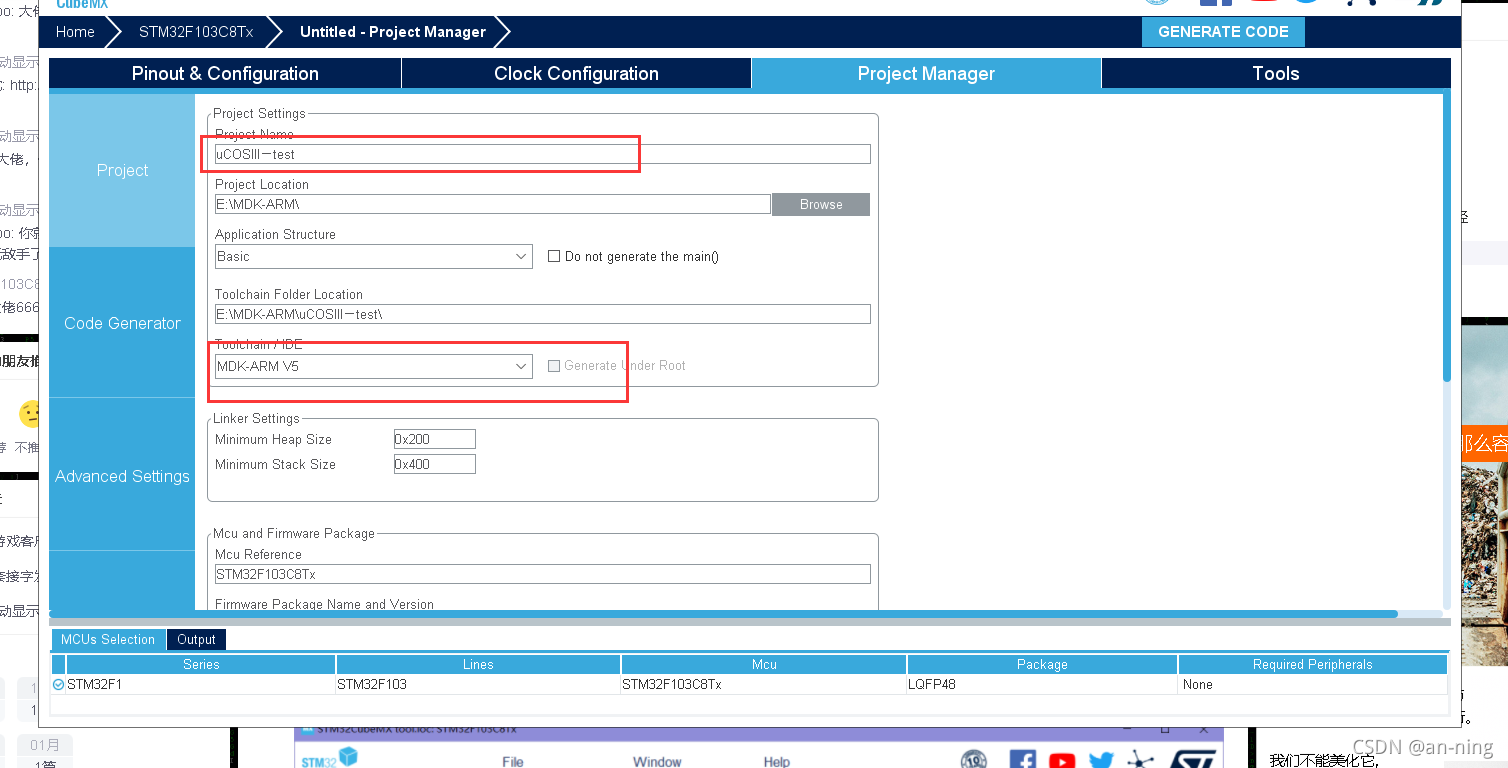Click the Project Location path field
The width and height of the screenshot is (1508, 768).
coord(493,204)
